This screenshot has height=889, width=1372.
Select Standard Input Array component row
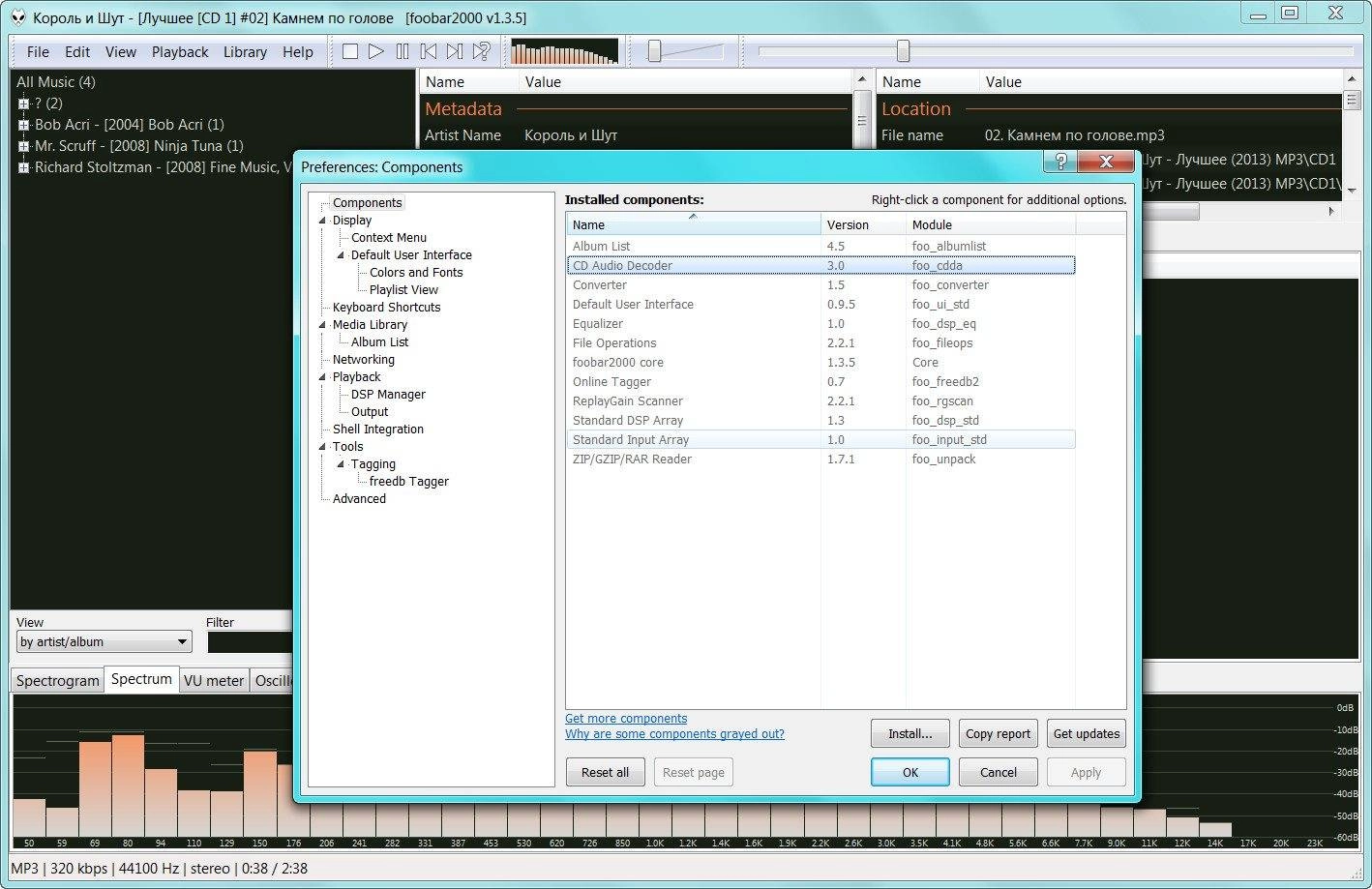tap(820, 440)
